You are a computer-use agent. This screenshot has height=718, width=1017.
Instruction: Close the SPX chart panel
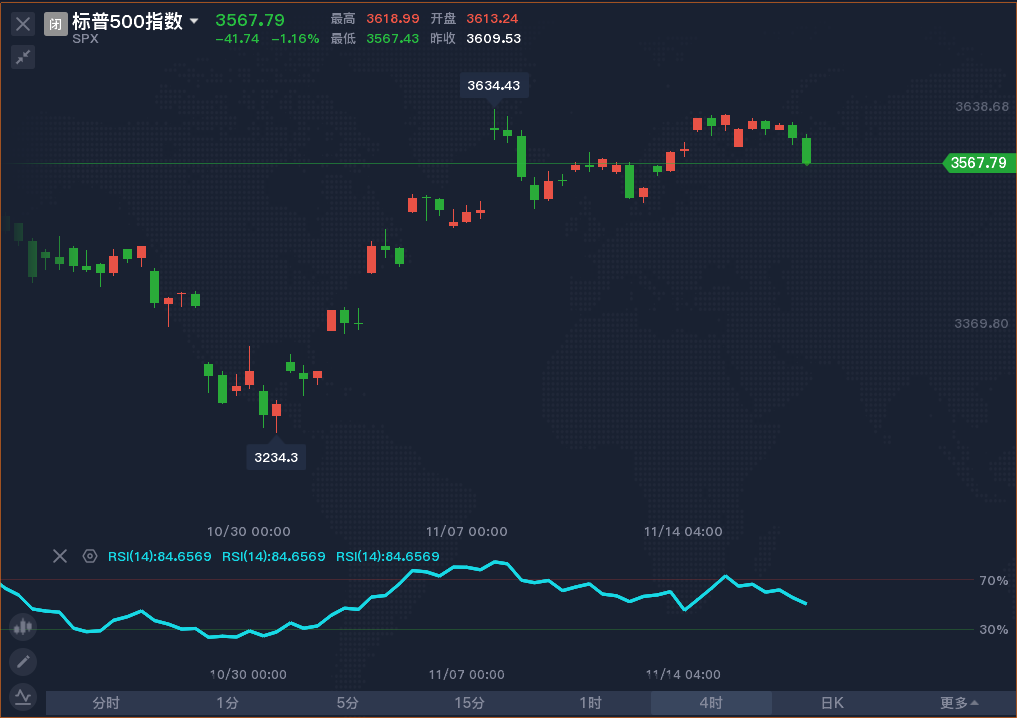23,25
